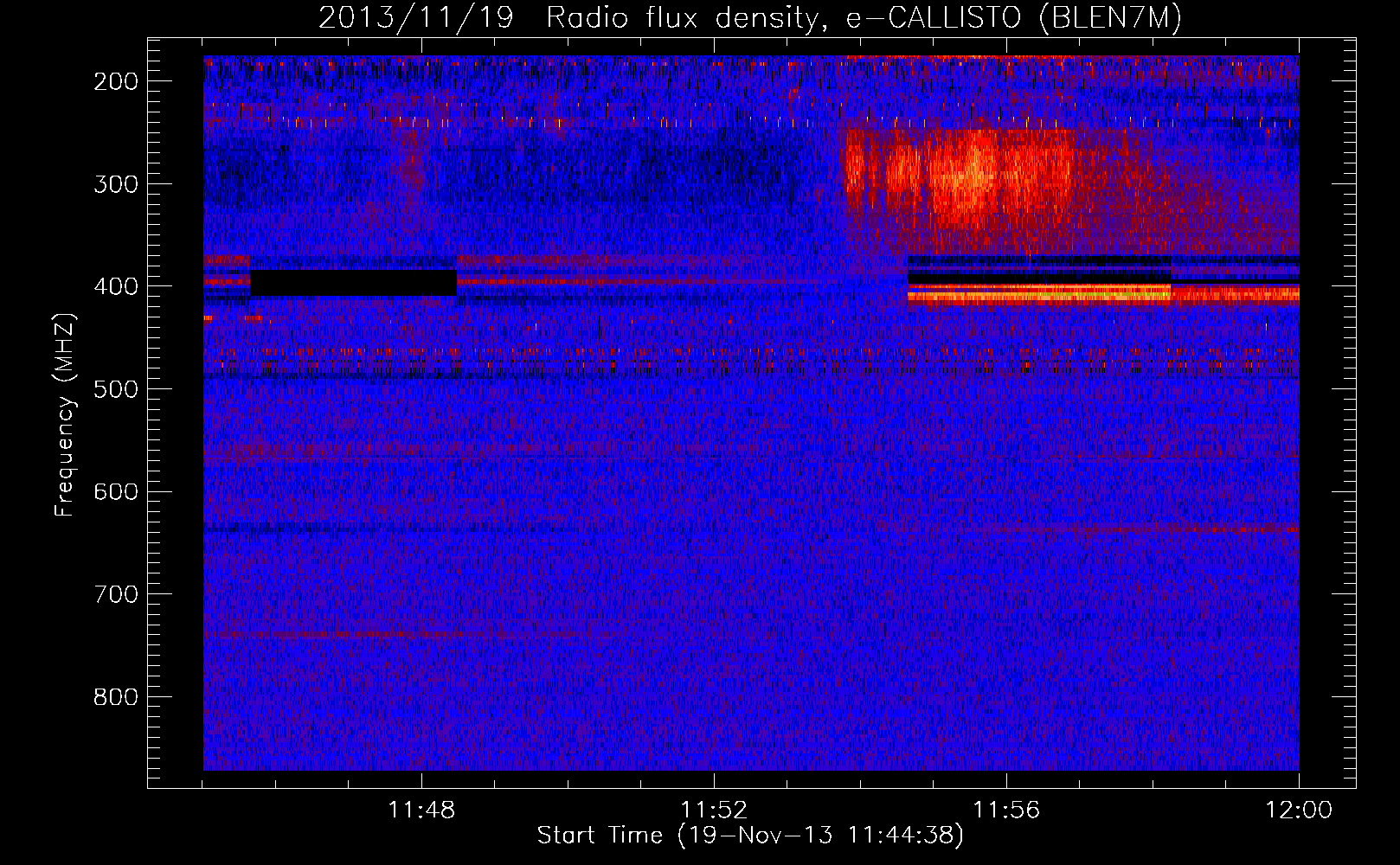Click the 200 frequency tick label
The image size is (1400, 865).
point(116,81)
